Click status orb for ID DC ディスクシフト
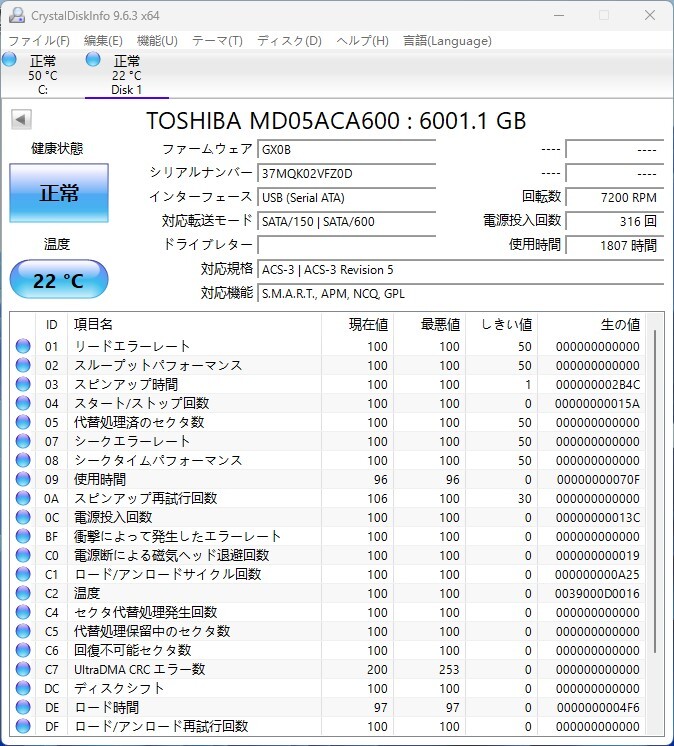The image size is (674, 746). pyautogui.click(x=23, y=688)
